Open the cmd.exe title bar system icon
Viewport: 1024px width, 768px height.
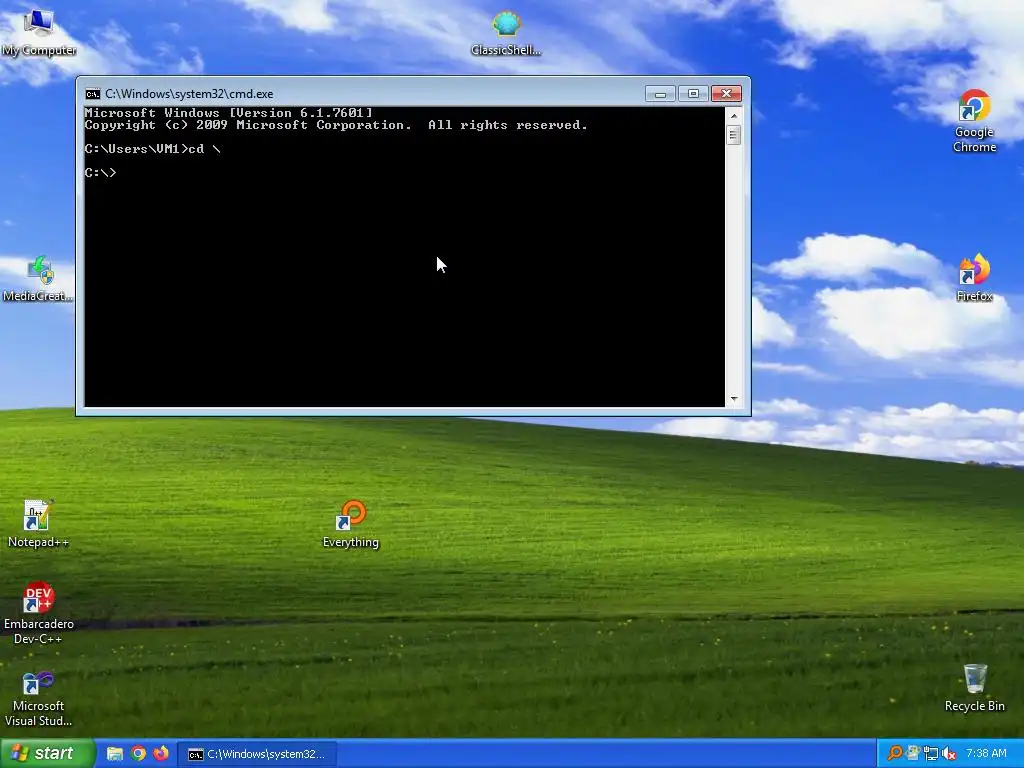[x=93, y=94]
